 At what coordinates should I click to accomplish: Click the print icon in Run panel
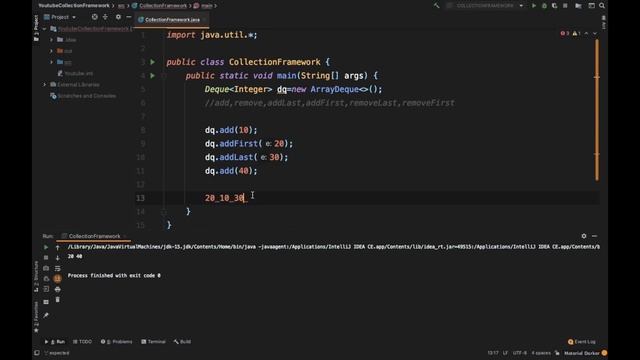pyautogui.click(x=58, y=289)
